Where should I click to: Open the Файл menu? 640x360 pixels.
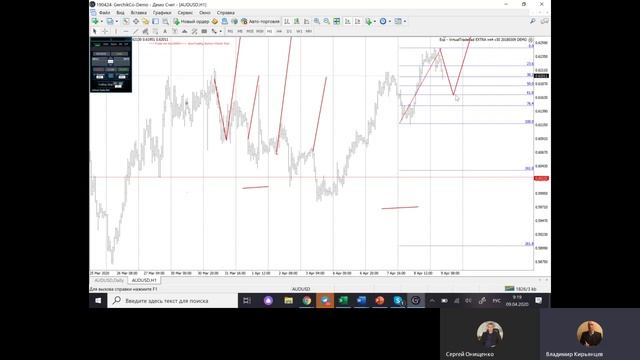pyautogui.click(x=104, y=13)
